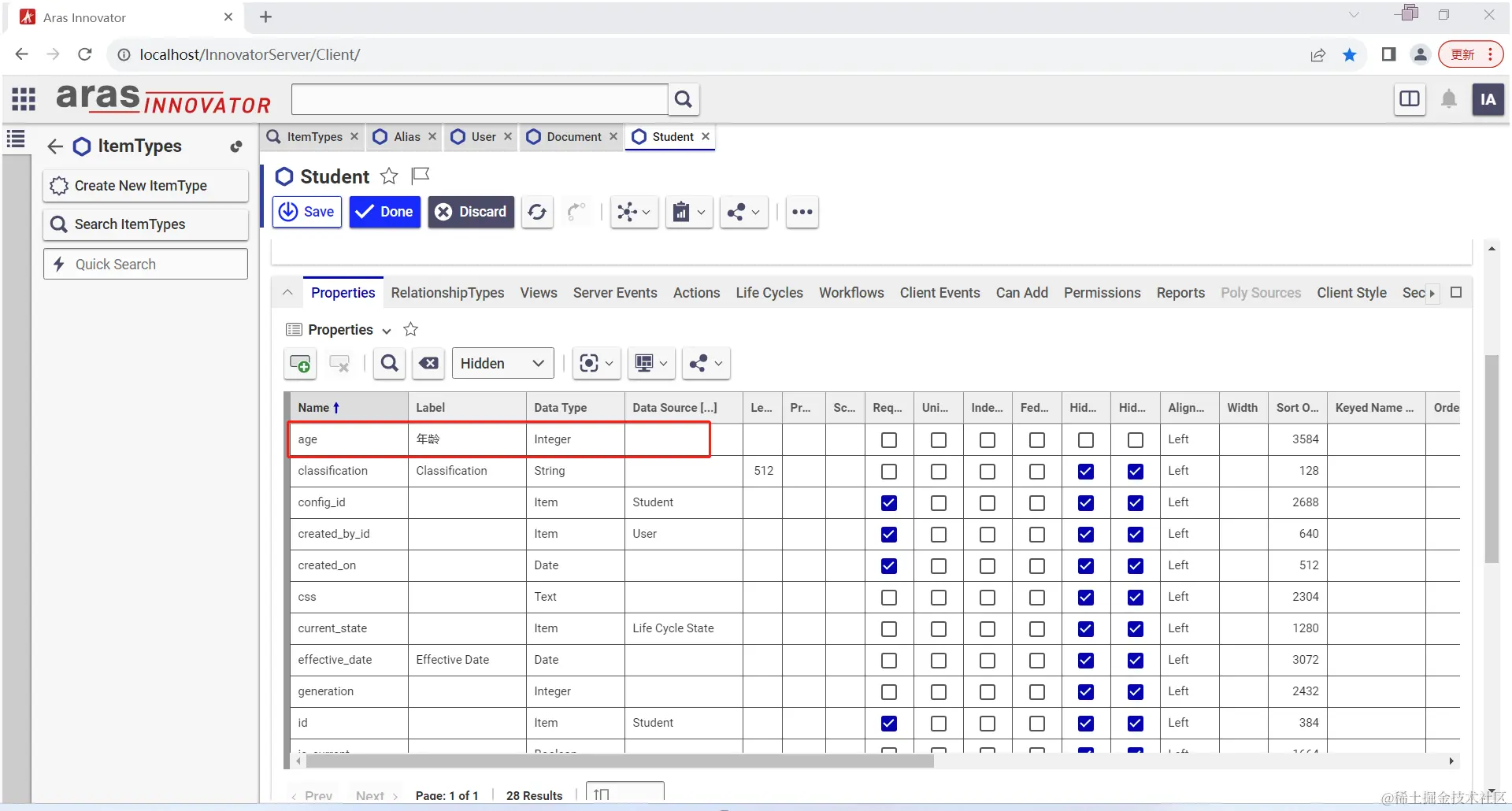
Task: Toggle the split-screen layout icon
Action: (x=1410, y=99)
